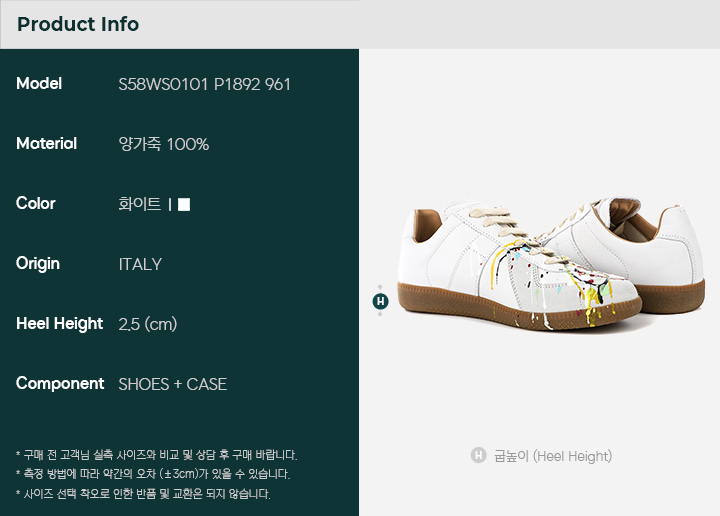
Task: Click the 굽높이 (Heel Height) legend text
Action: [x=553, y=456]
